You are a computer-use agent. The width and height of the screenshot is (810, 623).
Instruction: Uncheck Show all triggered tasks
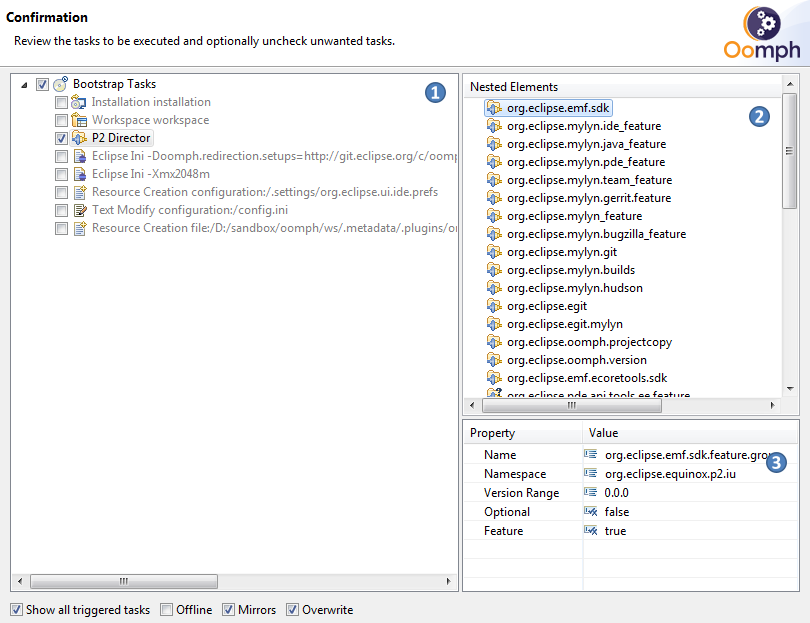(17, 610)
